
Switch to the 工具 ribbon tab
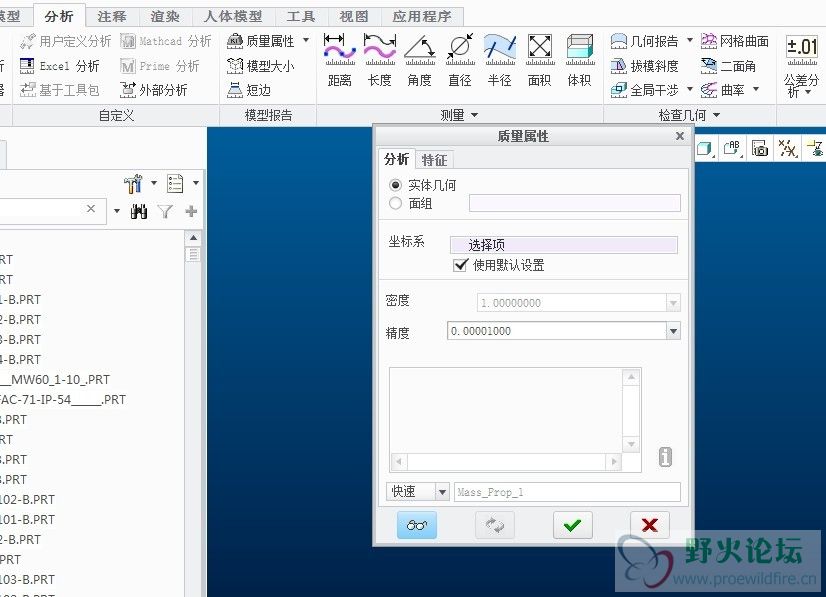(301, 16)
